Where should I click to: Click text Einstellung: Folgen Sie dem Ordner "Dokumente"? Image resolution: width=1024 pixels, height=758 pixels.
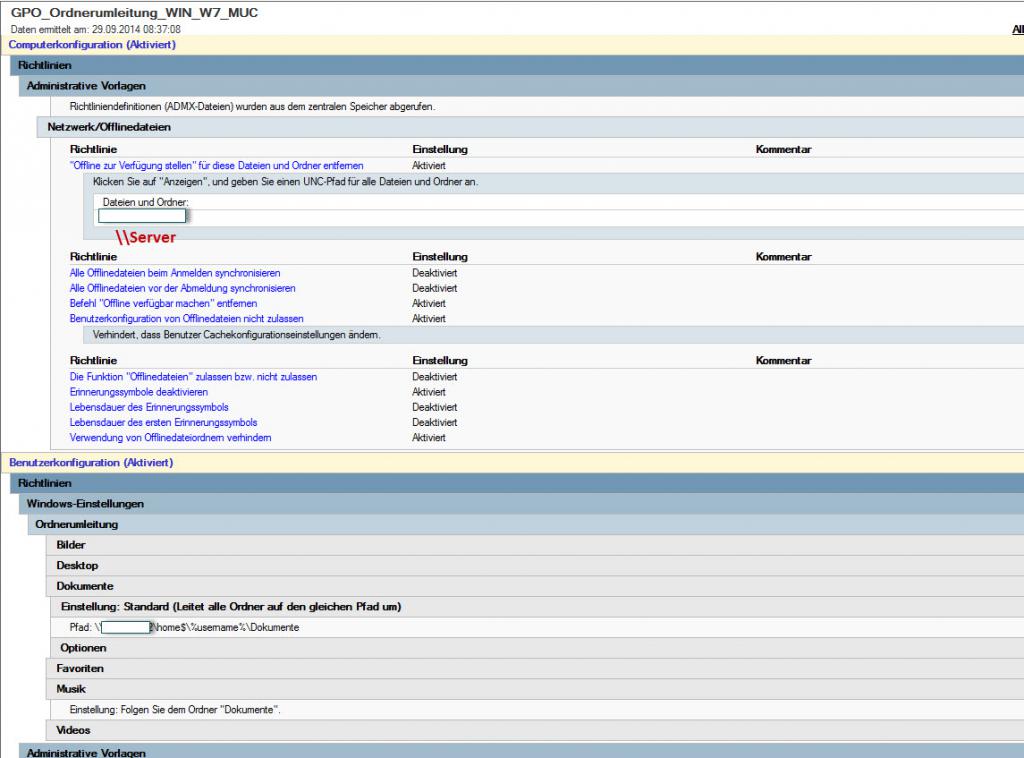click(175, 710)
